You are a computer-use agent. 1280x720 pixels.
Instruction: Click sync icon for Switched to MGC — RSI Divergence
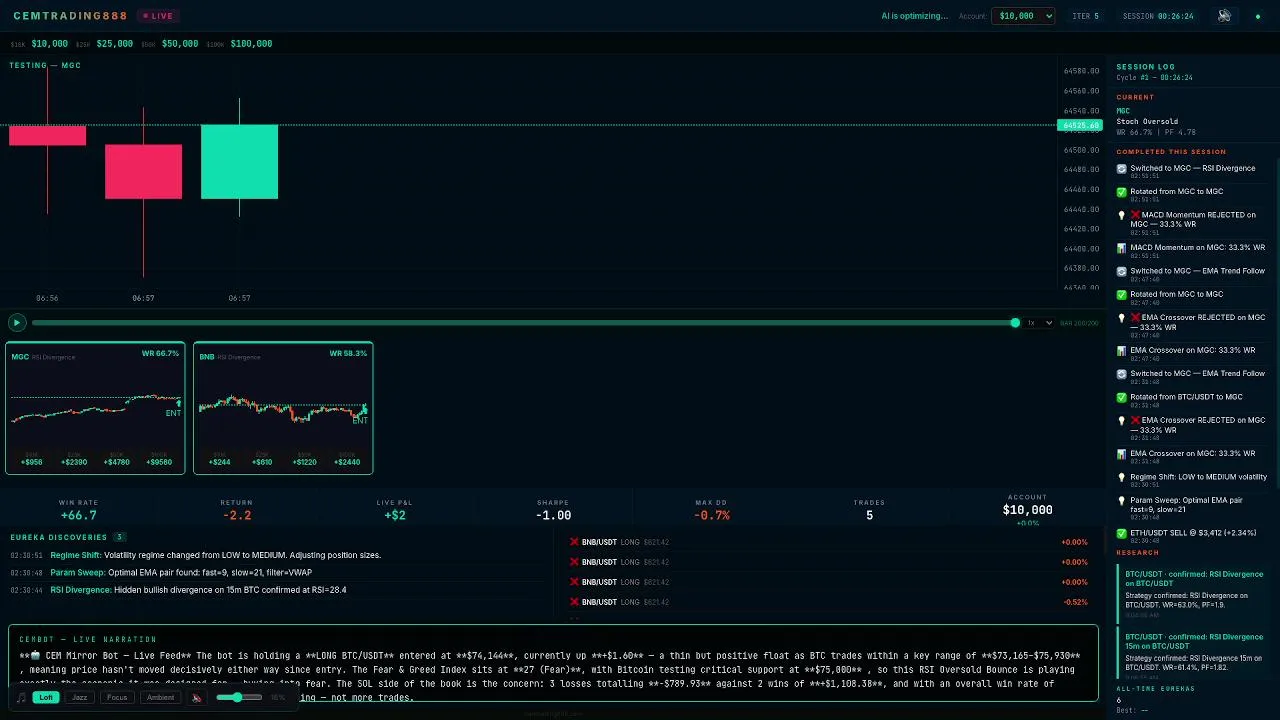(x=1121, y=169)
